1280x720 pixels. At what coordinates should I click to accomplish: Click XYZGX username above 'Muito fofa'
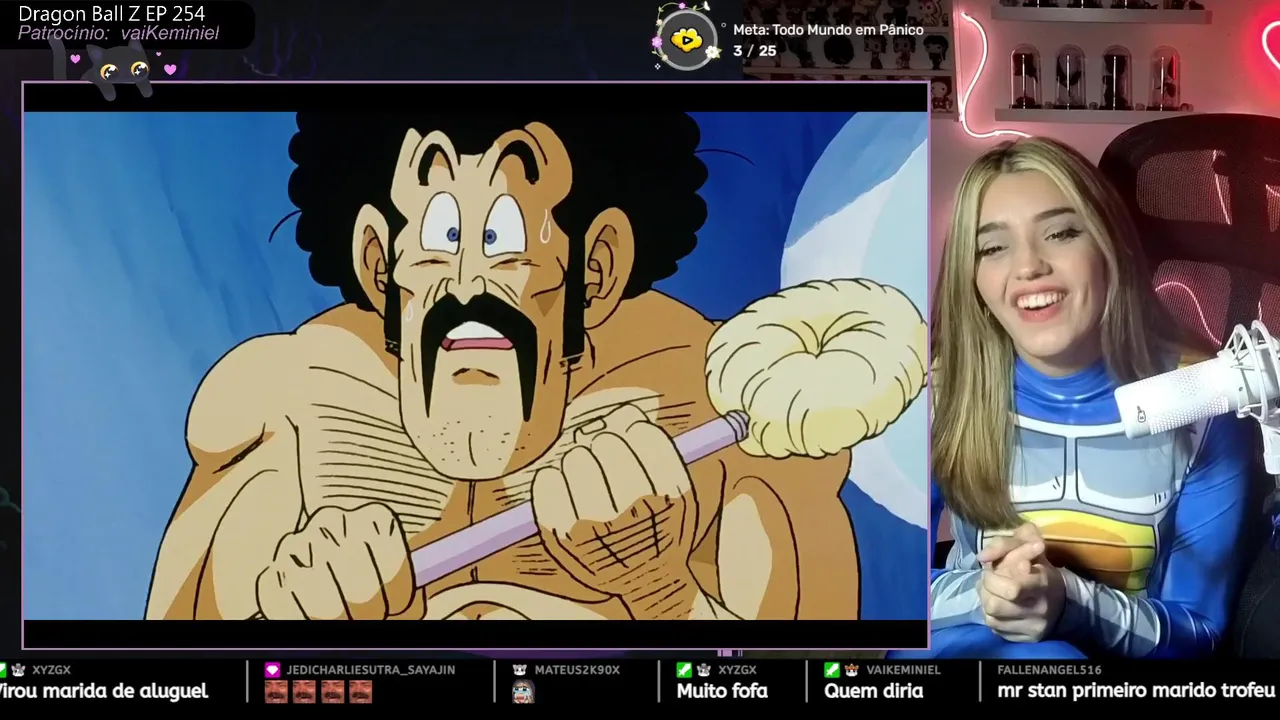point(737,670)
